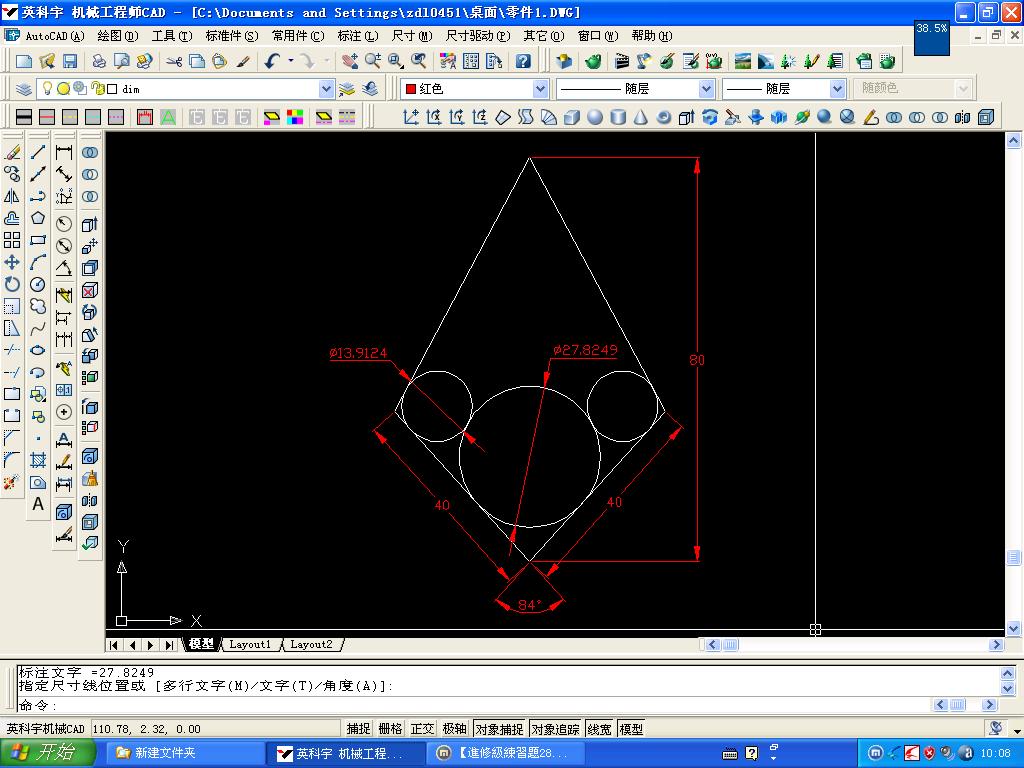Click the 开始 Start button
The width and height of the screenshot is (1024, 768).
47,752
